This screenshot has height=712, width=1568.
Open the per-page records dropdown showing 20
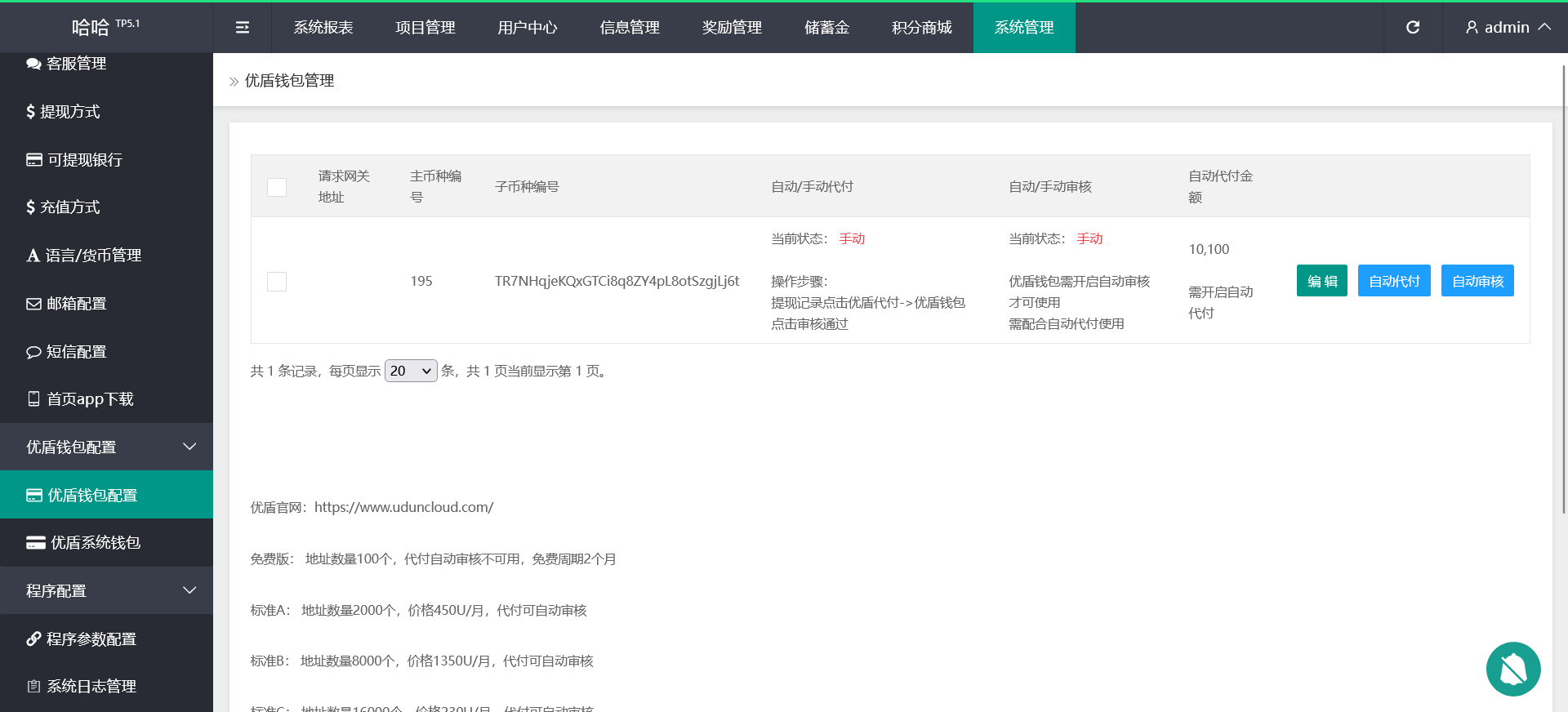(x=411, y=371)
